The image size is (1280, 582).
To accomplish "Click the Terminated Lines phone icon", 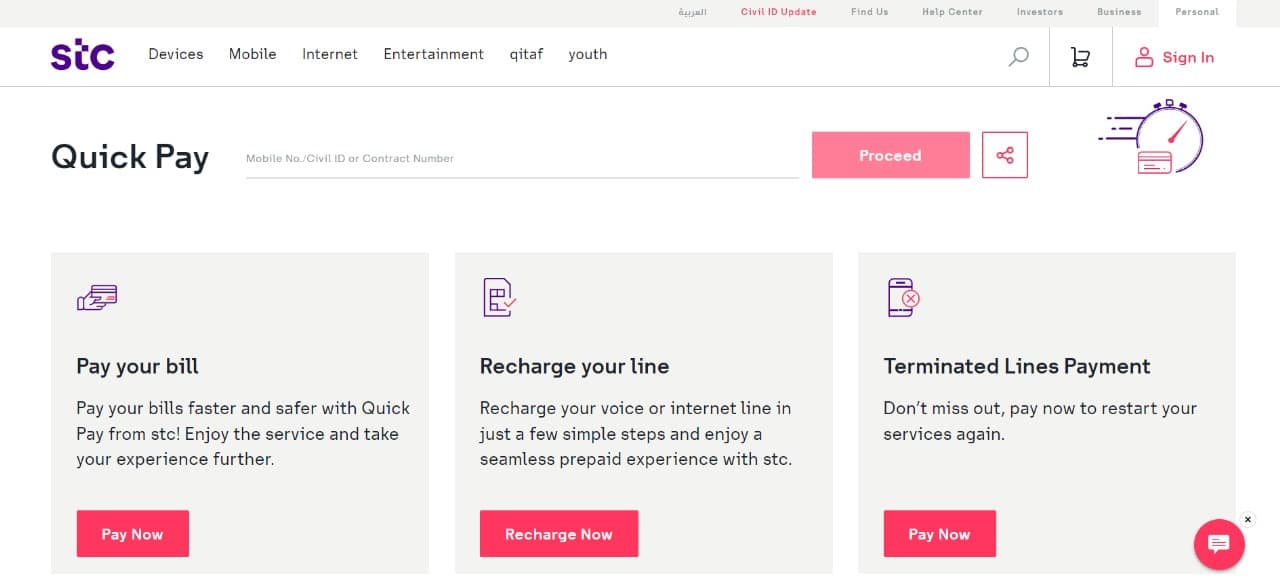I will coord(901,297).
